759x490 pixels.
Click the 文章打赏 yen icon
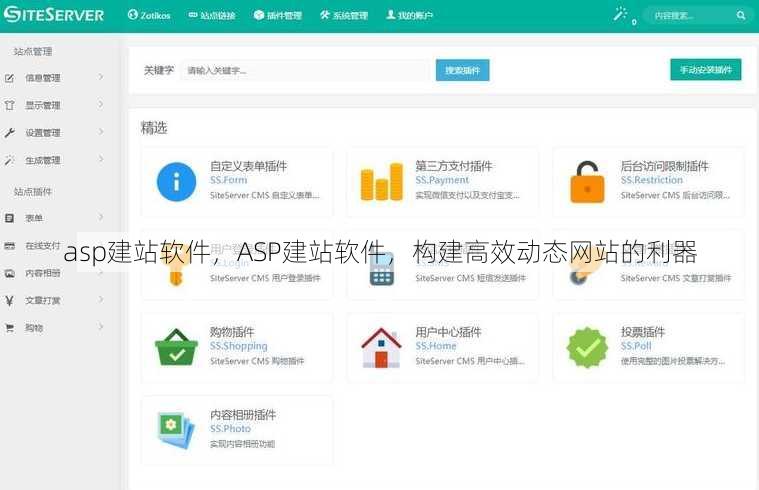pyautogui.click(x=9, y=301)
